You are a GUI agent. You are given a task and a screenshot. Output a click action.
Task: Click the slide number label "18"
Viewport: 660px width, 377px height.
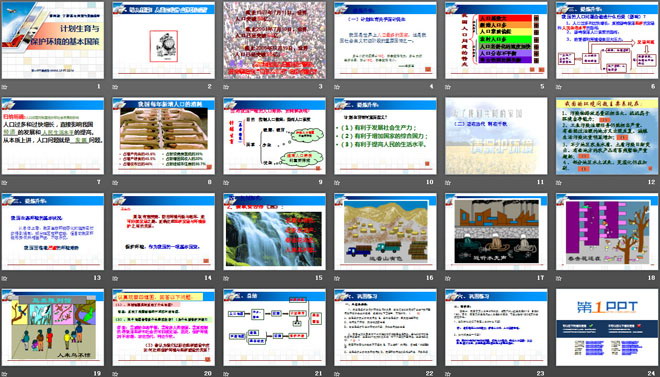pos(652,278)
